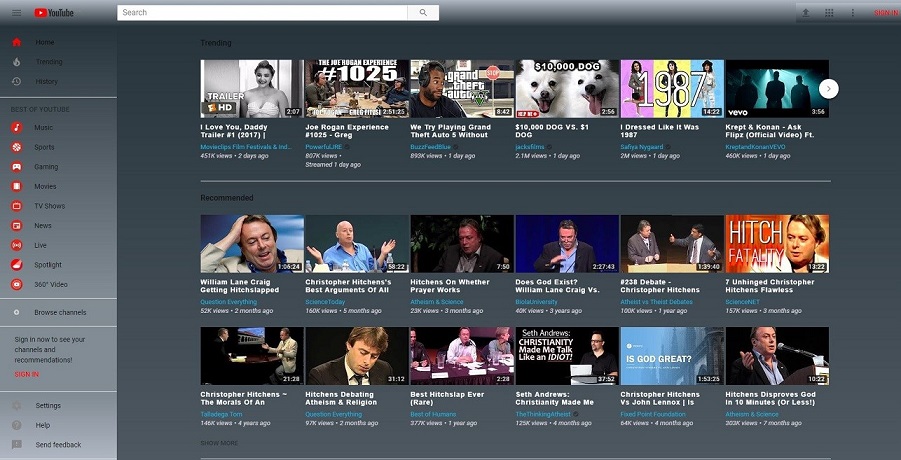Open IS GOD GREAT? video thumbnail
Screen dimensions: 901x460
672,355
